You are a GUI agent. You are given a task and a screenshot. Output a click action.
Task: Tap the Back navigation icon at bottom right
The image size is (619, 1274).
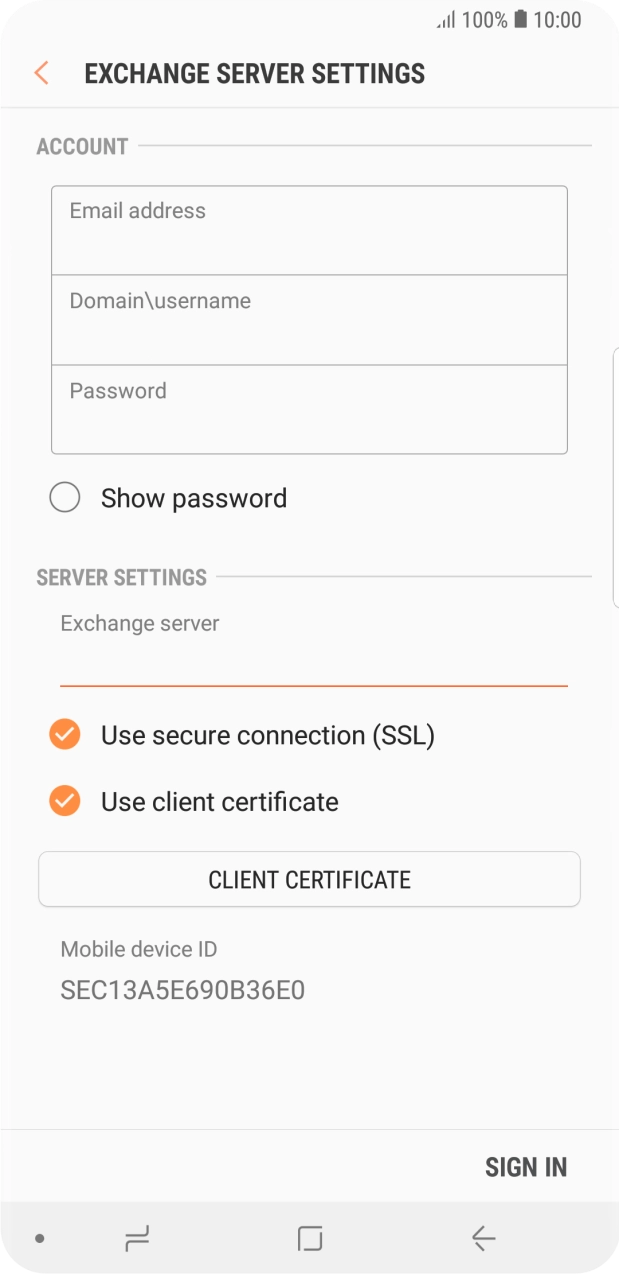pos(483,1237)
